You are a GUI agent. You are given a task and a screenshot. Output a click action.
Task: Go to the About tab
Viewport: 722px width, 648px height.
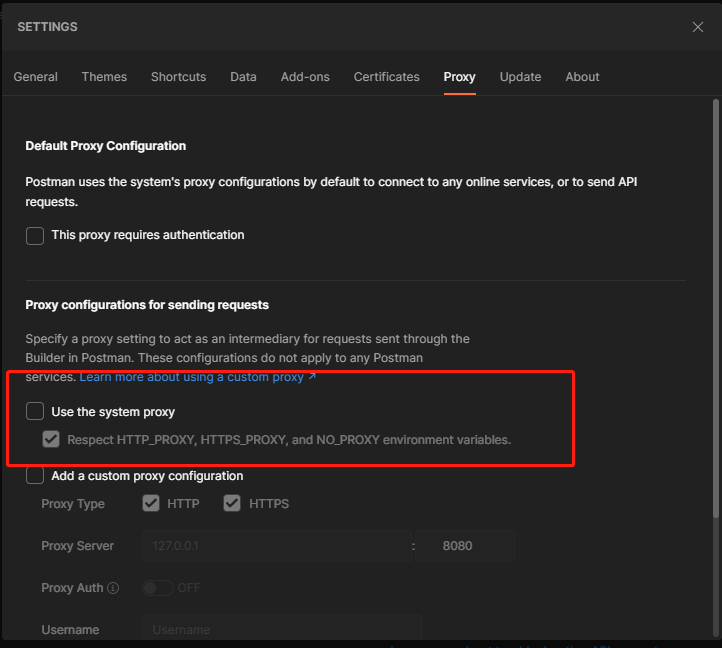click(582, 77)
